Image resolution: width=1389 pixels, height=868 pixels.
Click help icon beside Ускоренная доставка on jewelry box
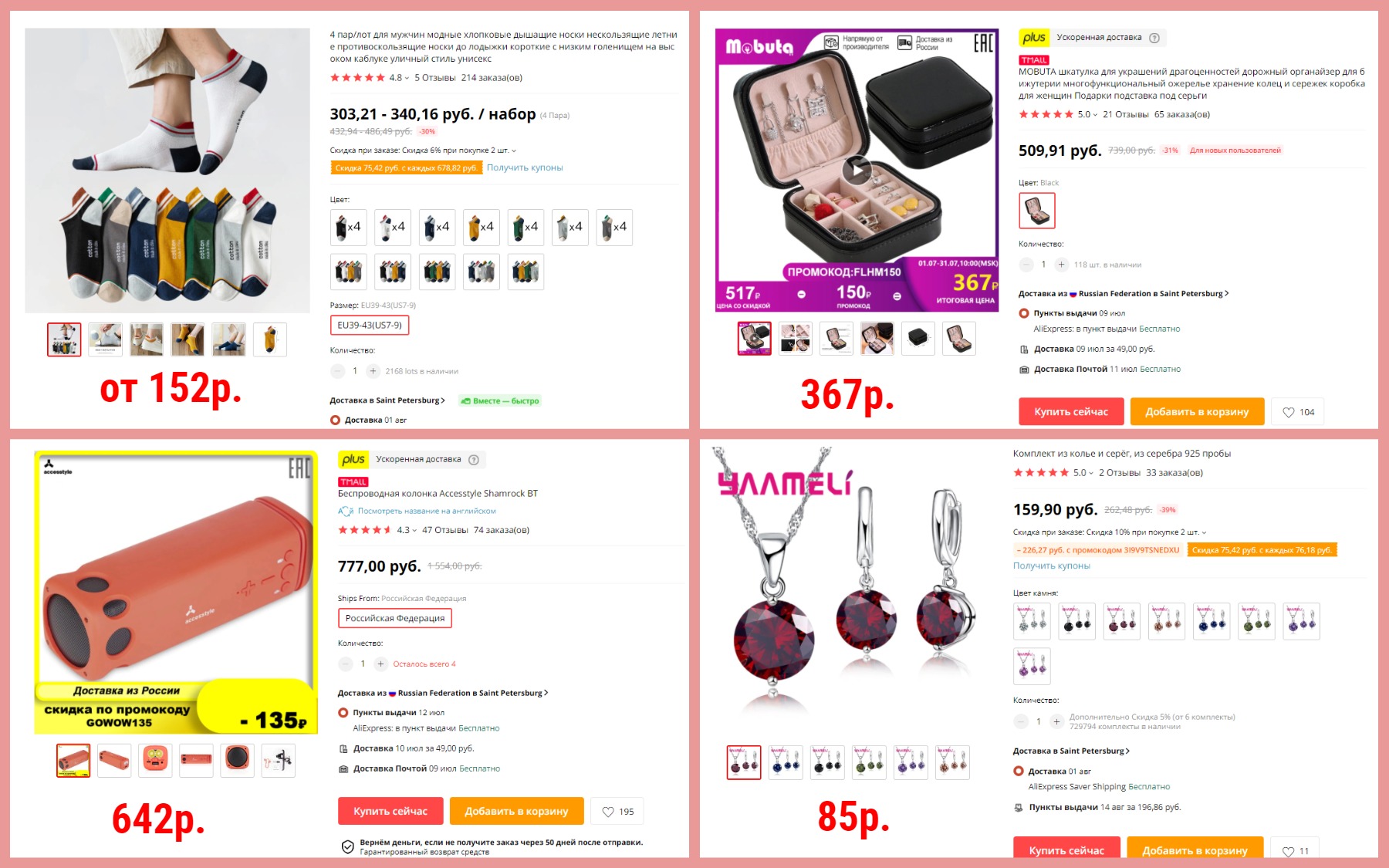pyautogui.click(x=1154, y=38)
